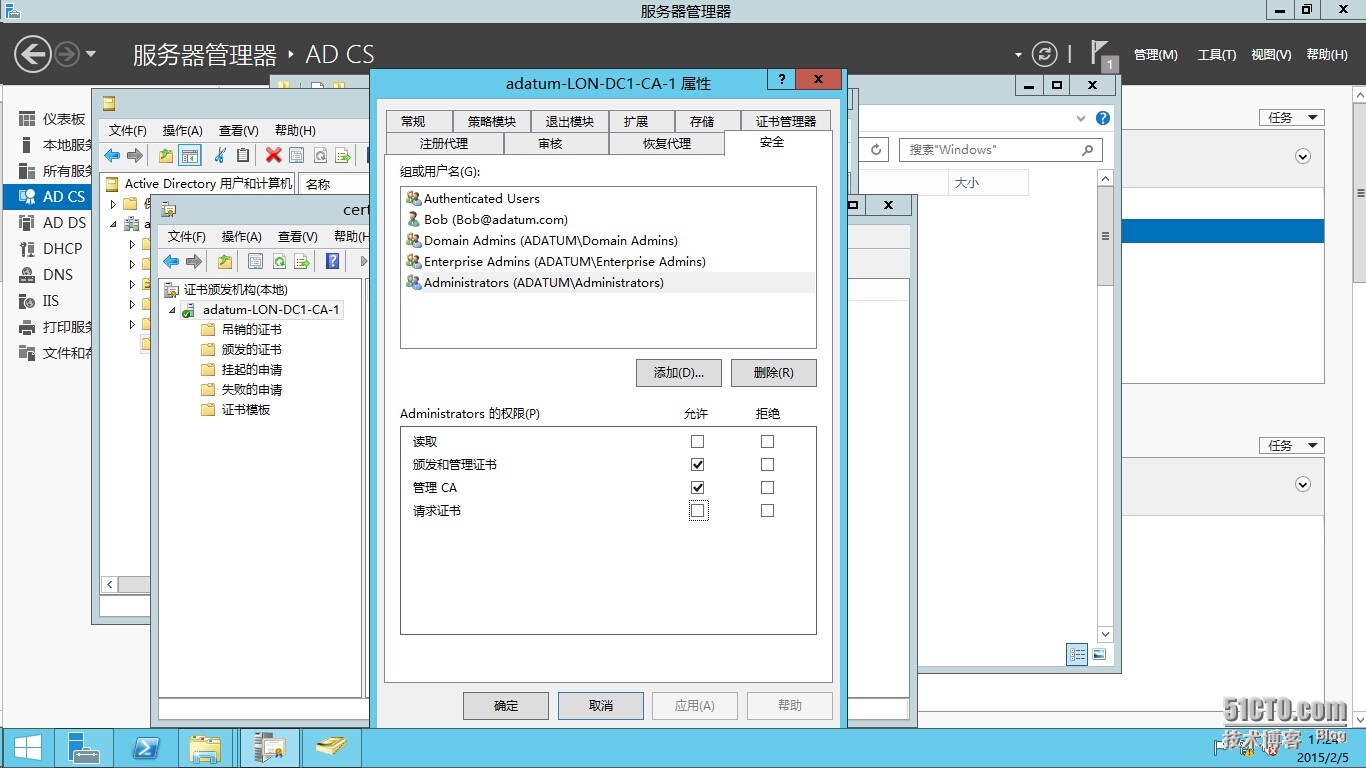Open the Server Manager history dropdown arrow
The width and height of the screenshot is (1366, 768).
coord(91,54)
